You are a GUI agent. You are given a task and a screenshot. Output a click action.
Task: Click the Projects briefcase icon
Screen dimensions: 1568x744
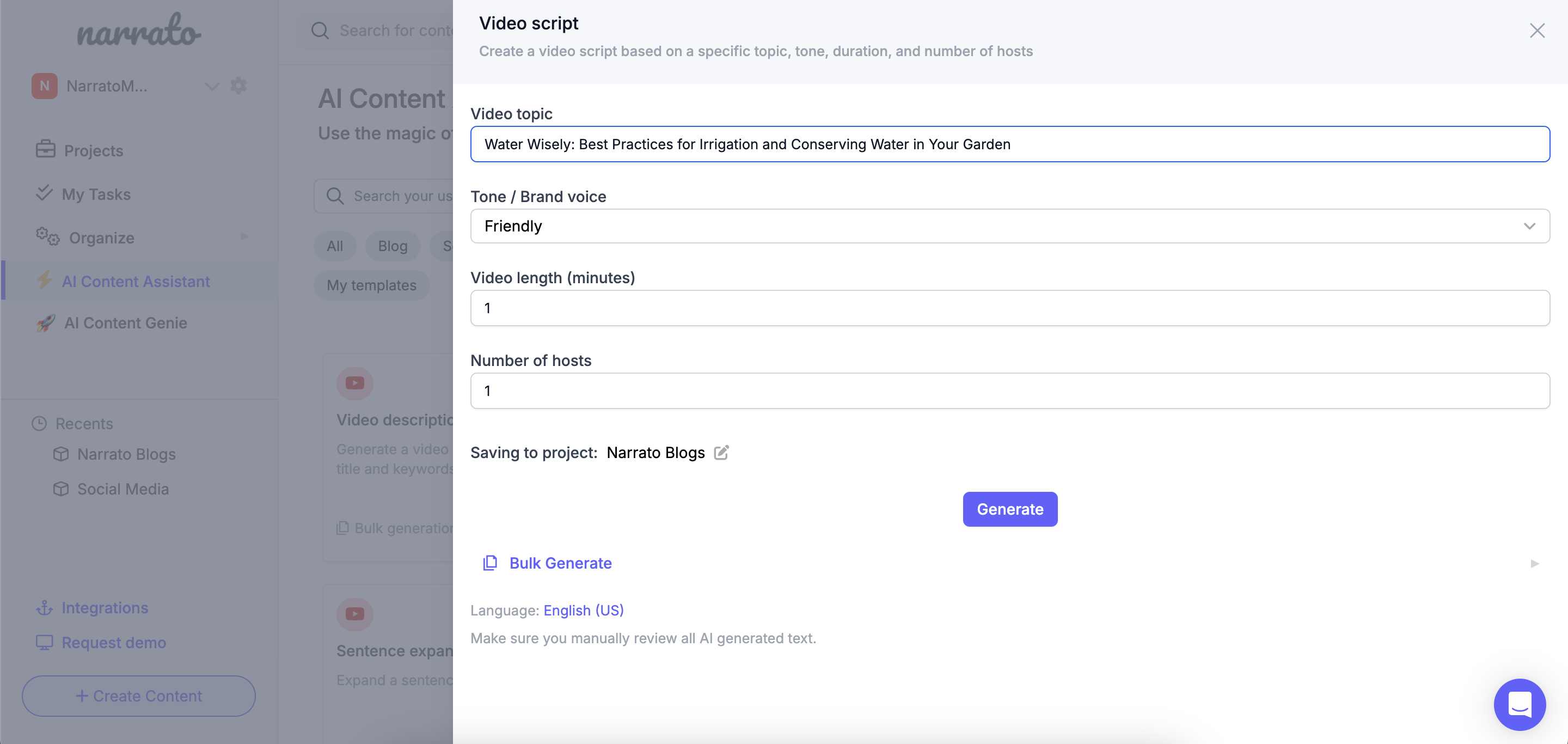point(46,149)
